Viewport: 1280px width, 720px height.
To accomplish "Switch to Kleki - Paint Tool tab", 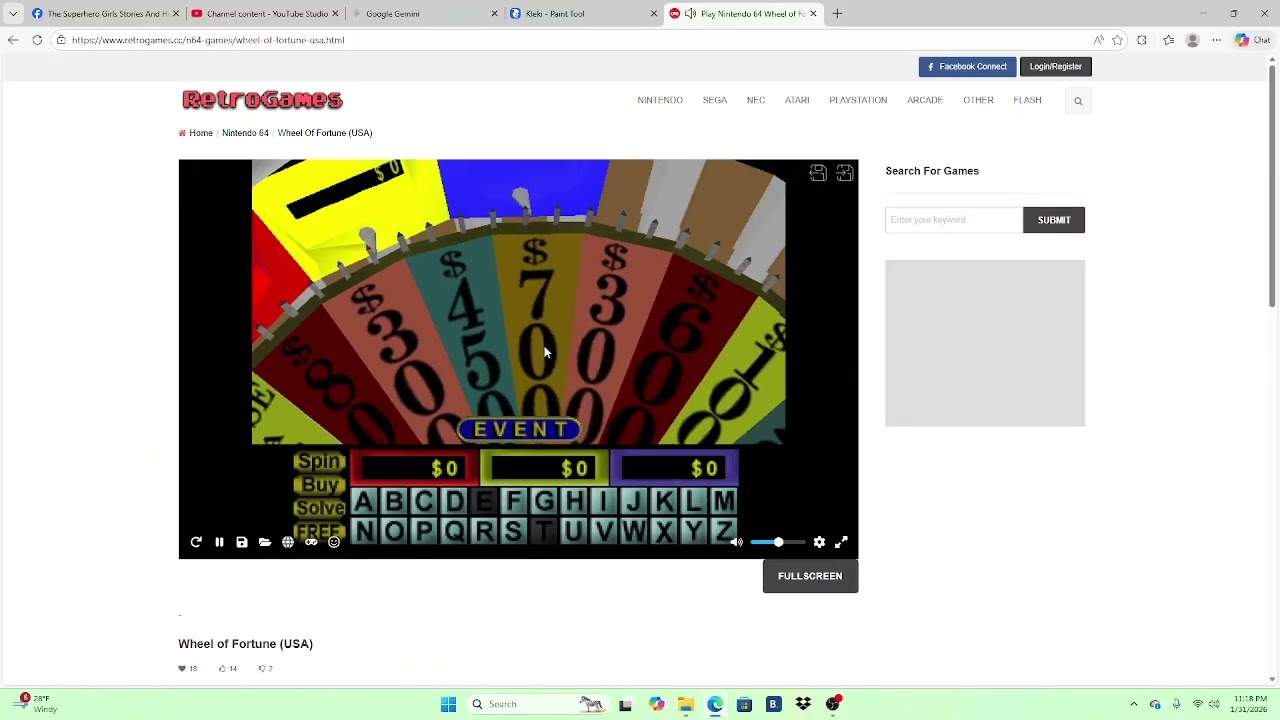I will click(583, 14).
